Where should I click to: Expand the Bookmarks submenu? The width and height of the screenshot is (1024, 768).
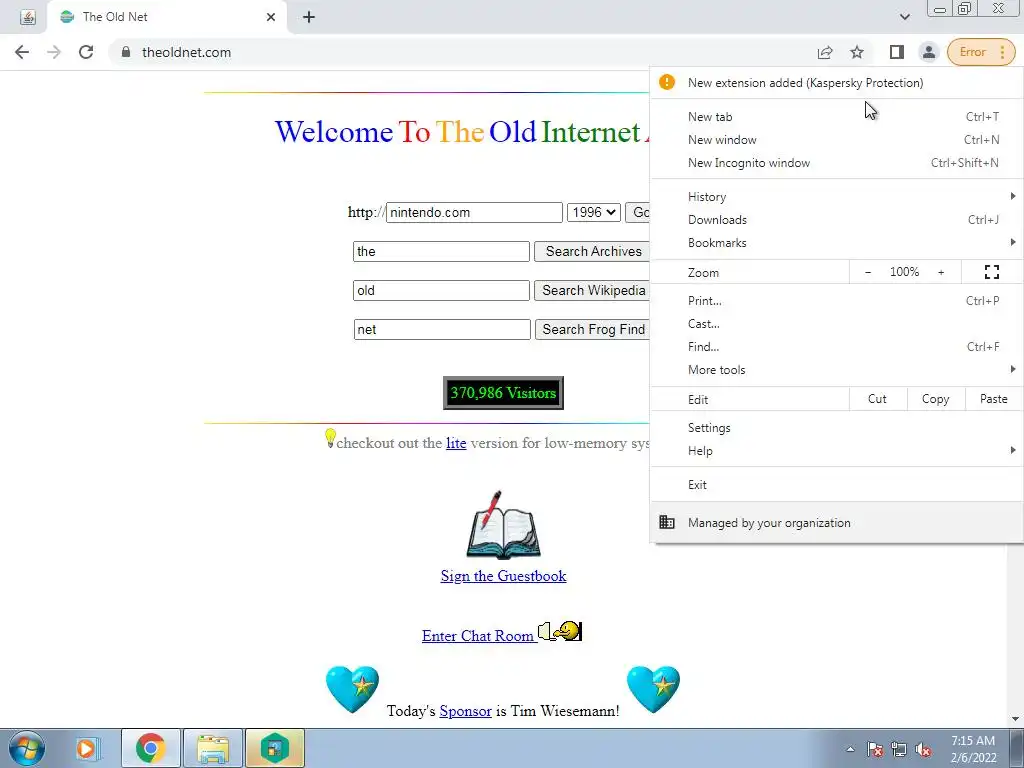click(x=837, y=242)
